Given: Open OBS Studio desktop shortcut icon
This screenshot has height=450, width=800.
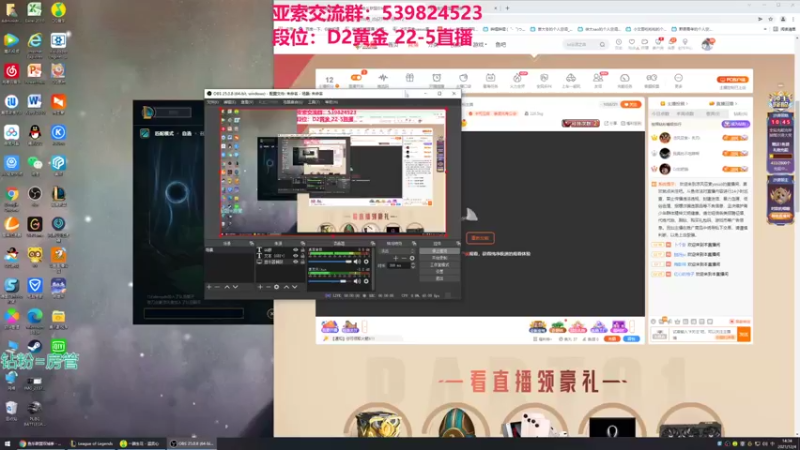Looking at the screenshot, I should point(35,193).
